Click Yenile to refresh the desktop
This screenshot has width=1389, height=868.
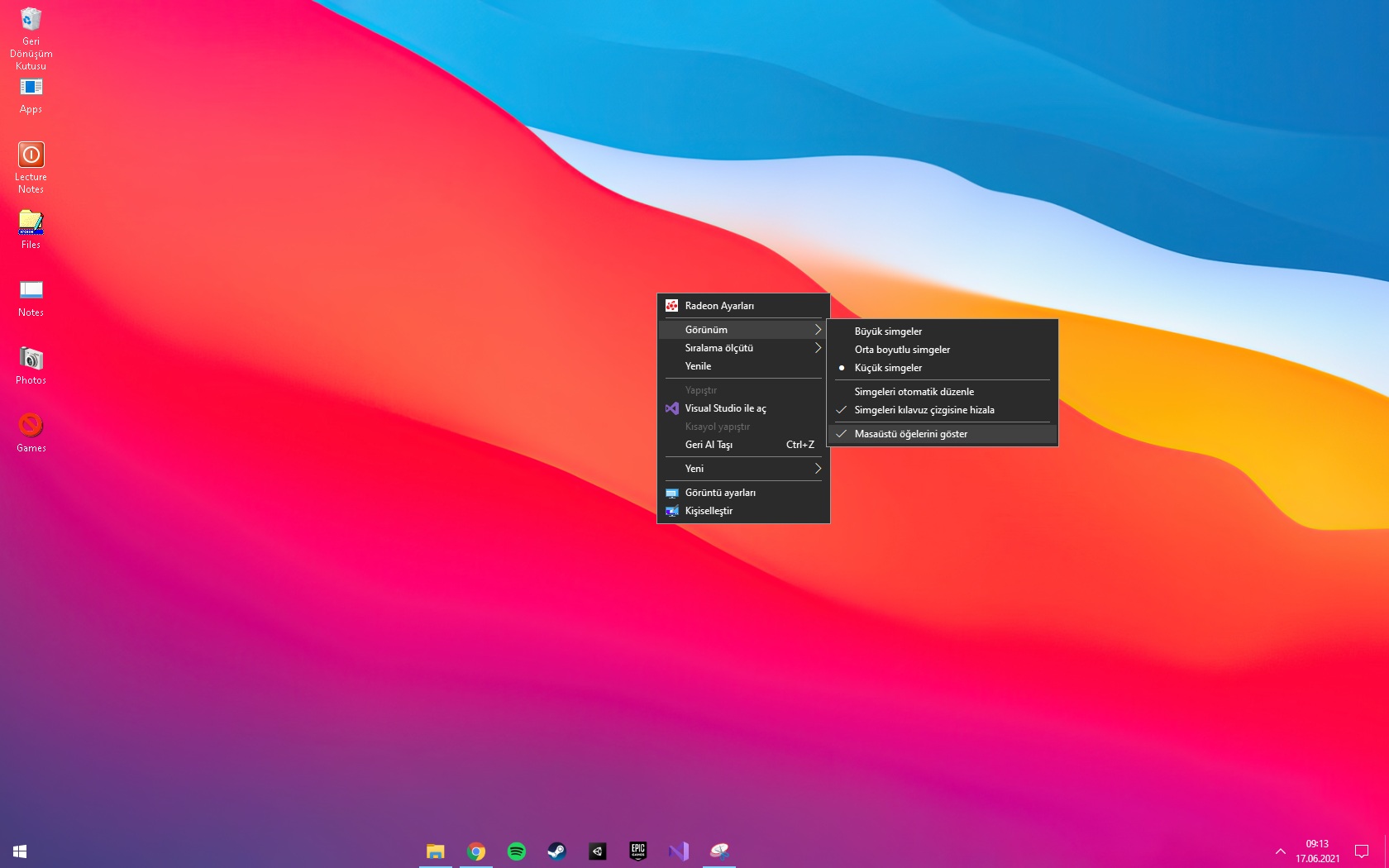tap(743, 366)
